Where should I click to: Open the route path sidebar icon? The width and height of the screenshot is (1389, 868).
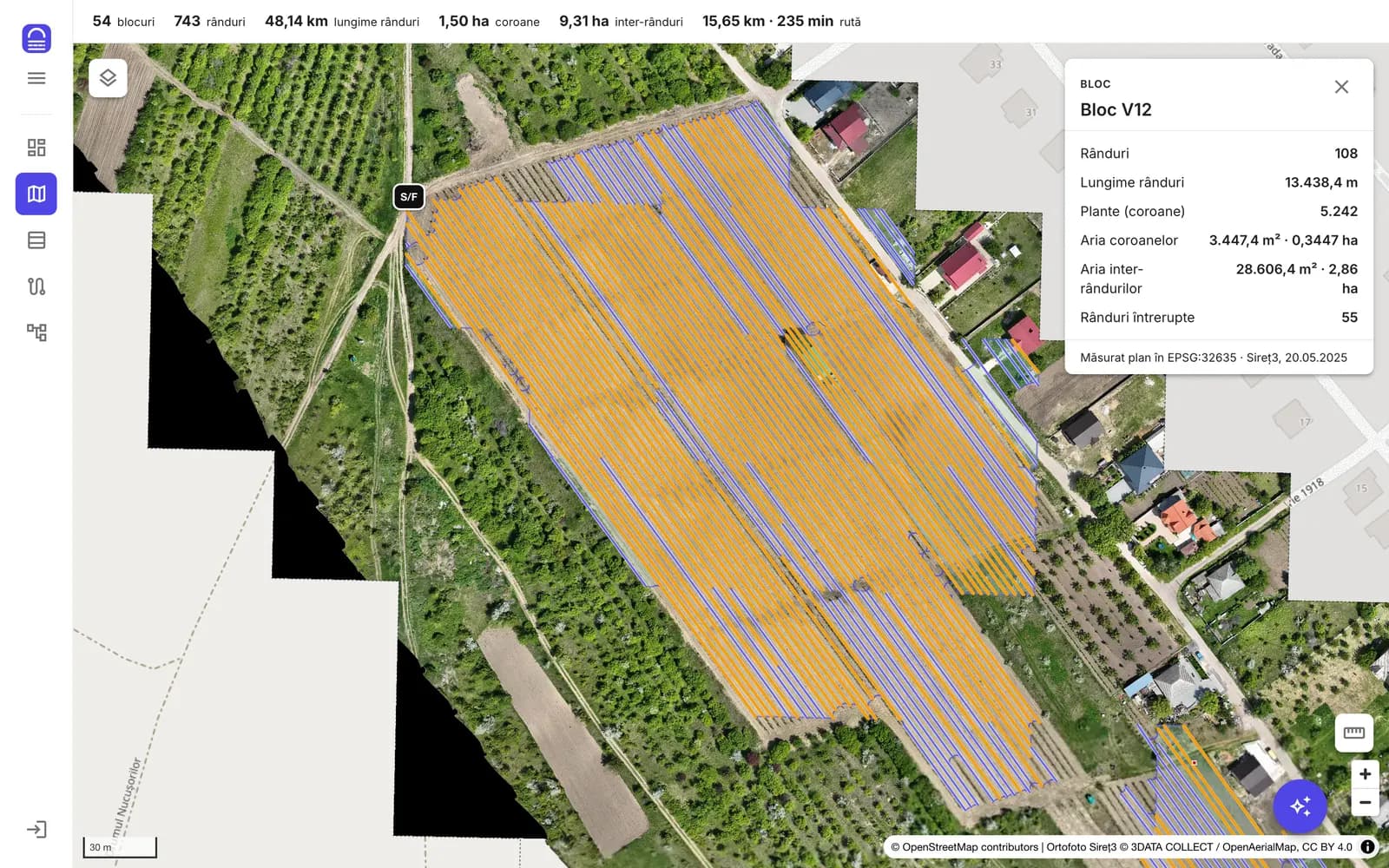tap(36, 286)
